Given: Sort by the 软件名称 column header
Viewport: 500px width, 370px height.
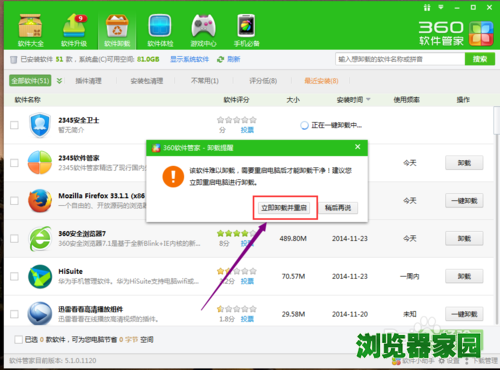Looking at the screenshot, I should click(28, 99).
